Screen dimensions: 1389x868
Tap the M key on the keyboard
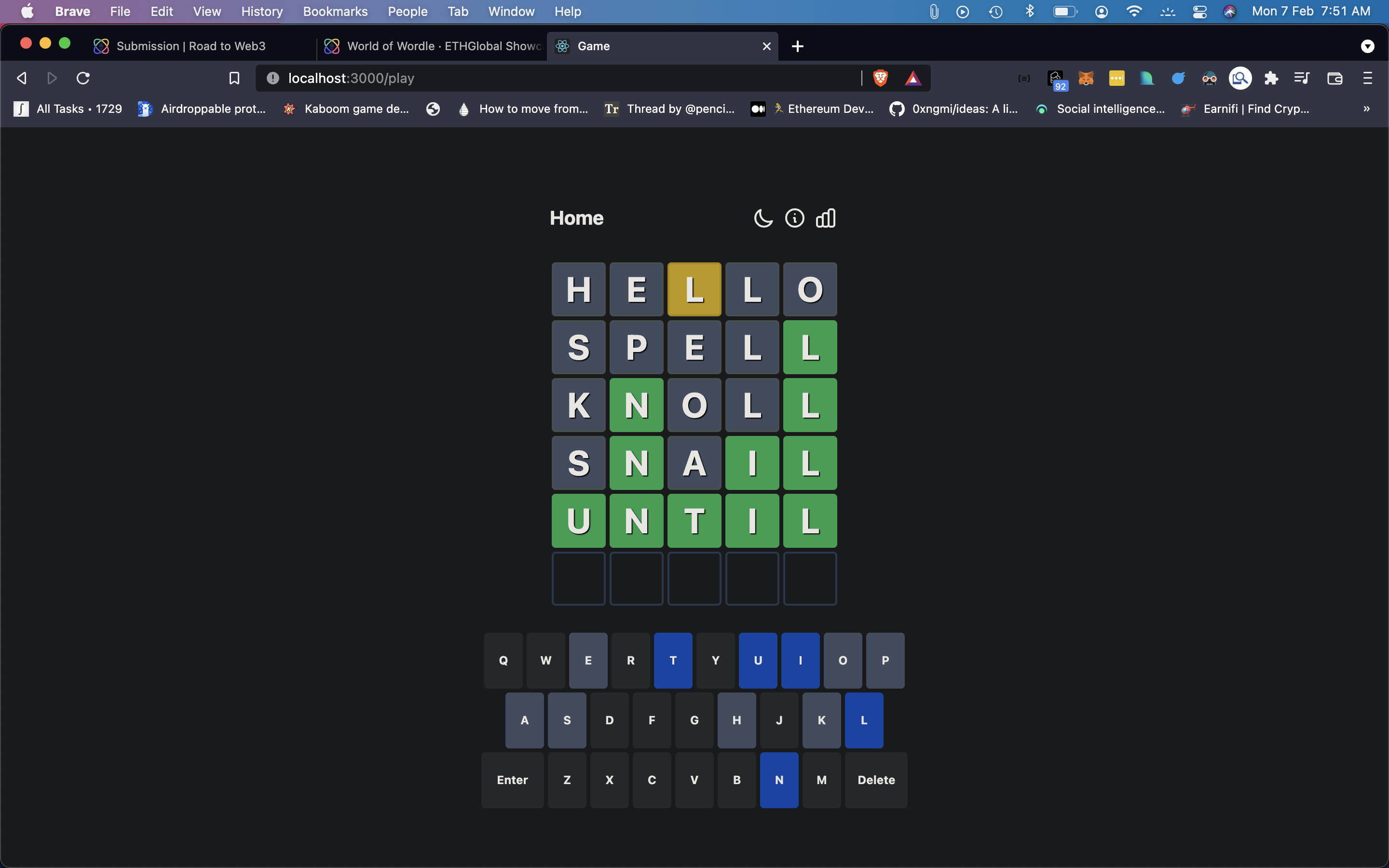[x=821, y=780]
